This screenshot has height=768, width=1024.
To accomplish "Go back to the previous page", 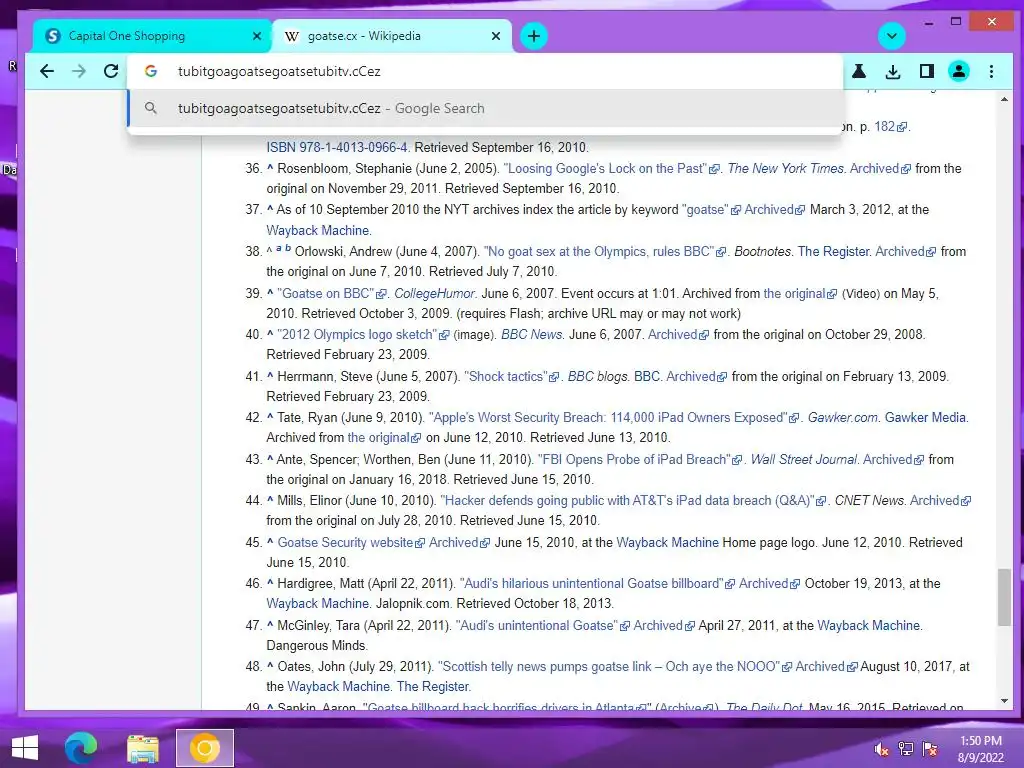I will pos(46,71).
